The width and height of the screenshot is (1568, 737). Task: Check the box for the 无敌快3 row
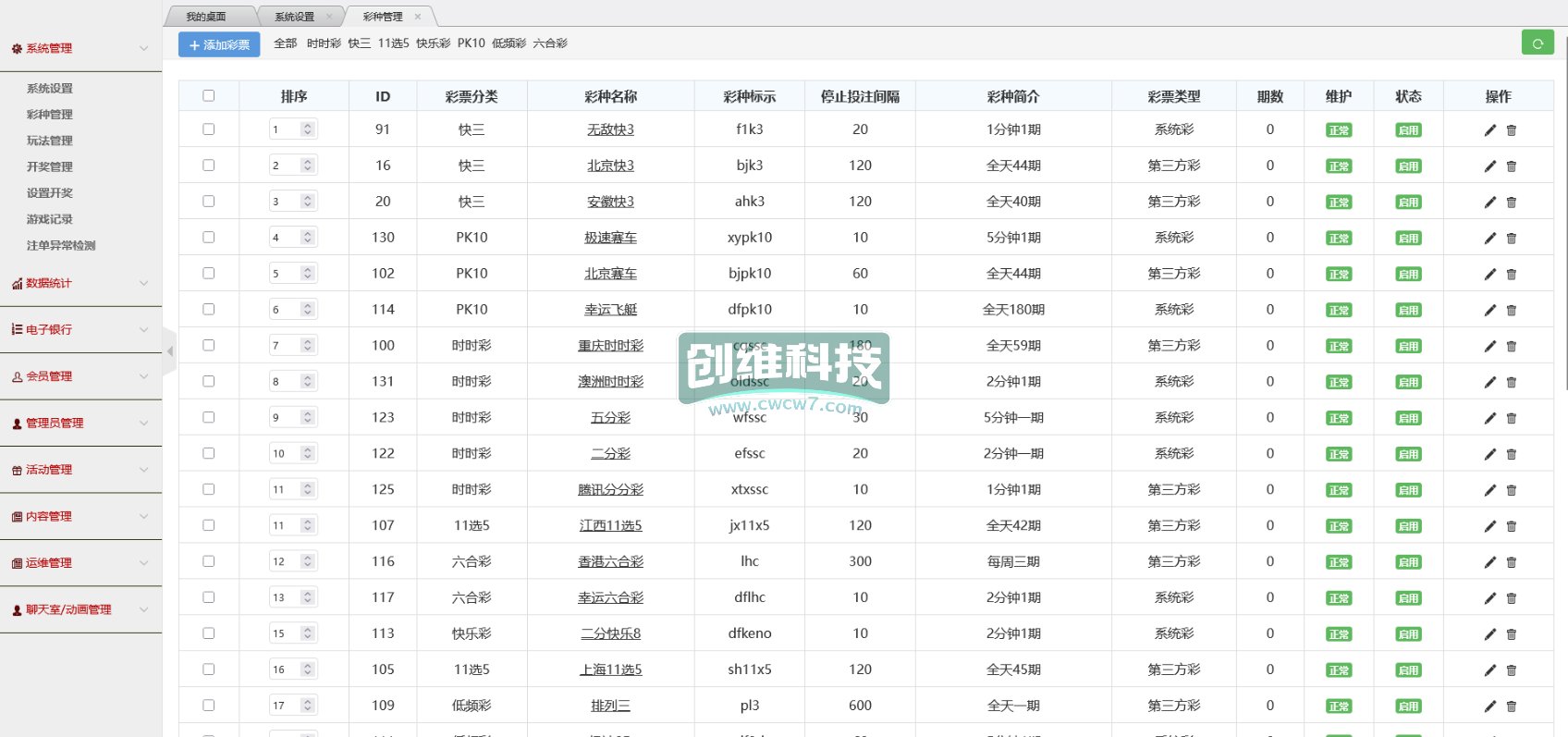coord(208,129)
